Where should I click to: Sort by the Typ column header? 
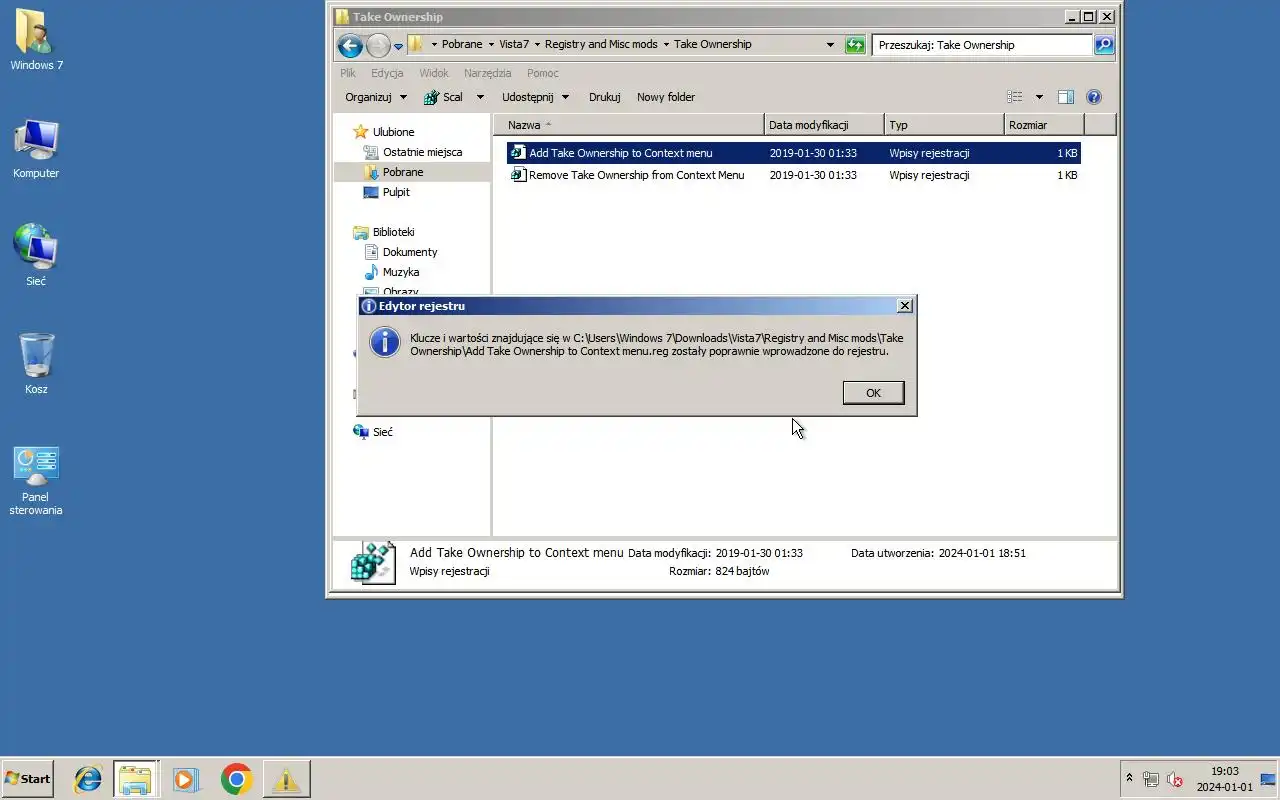tap(944, 125)
